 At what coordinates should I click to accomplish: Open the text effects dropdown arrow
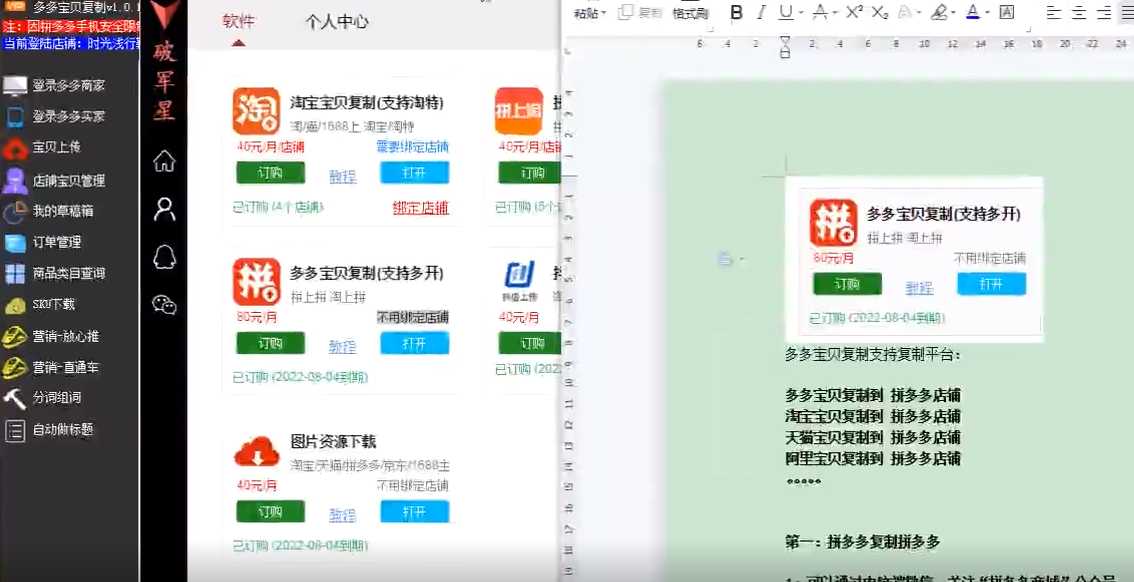[918, 13]
